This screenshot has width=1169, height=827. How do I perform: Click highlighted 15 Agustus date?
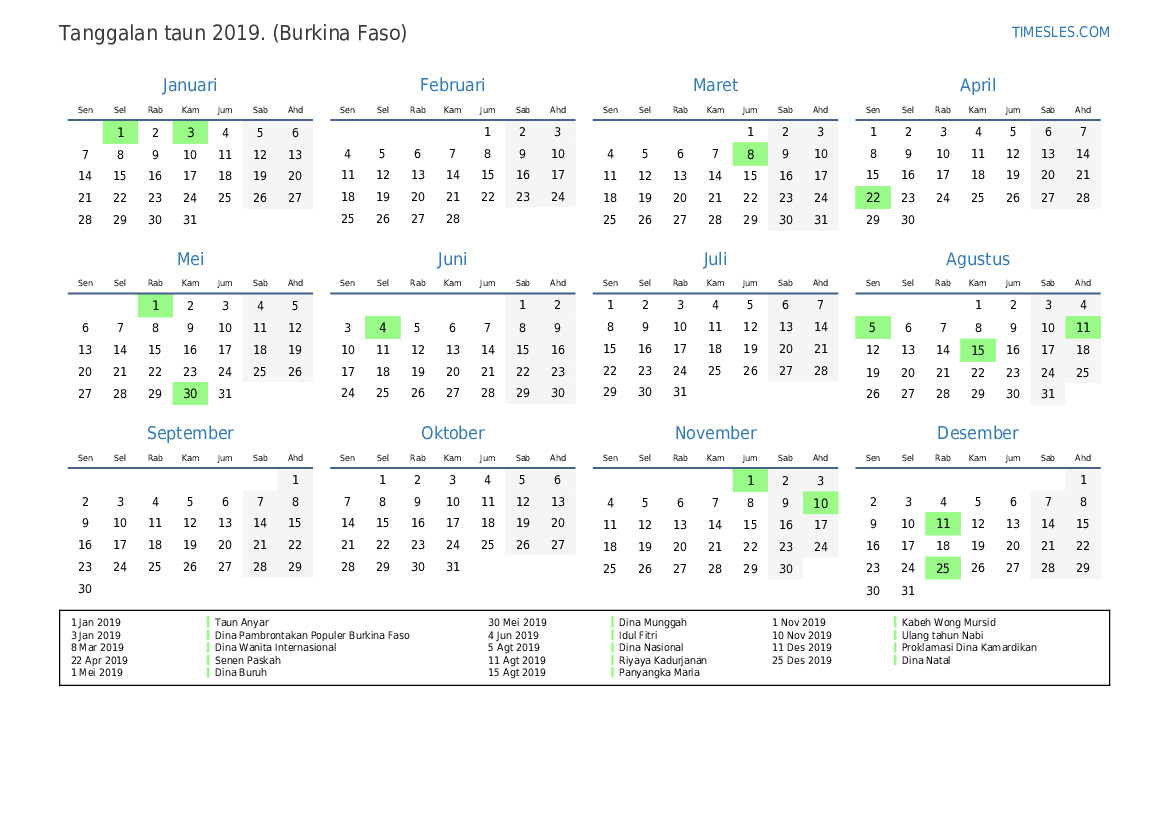(x=977, y=350)
